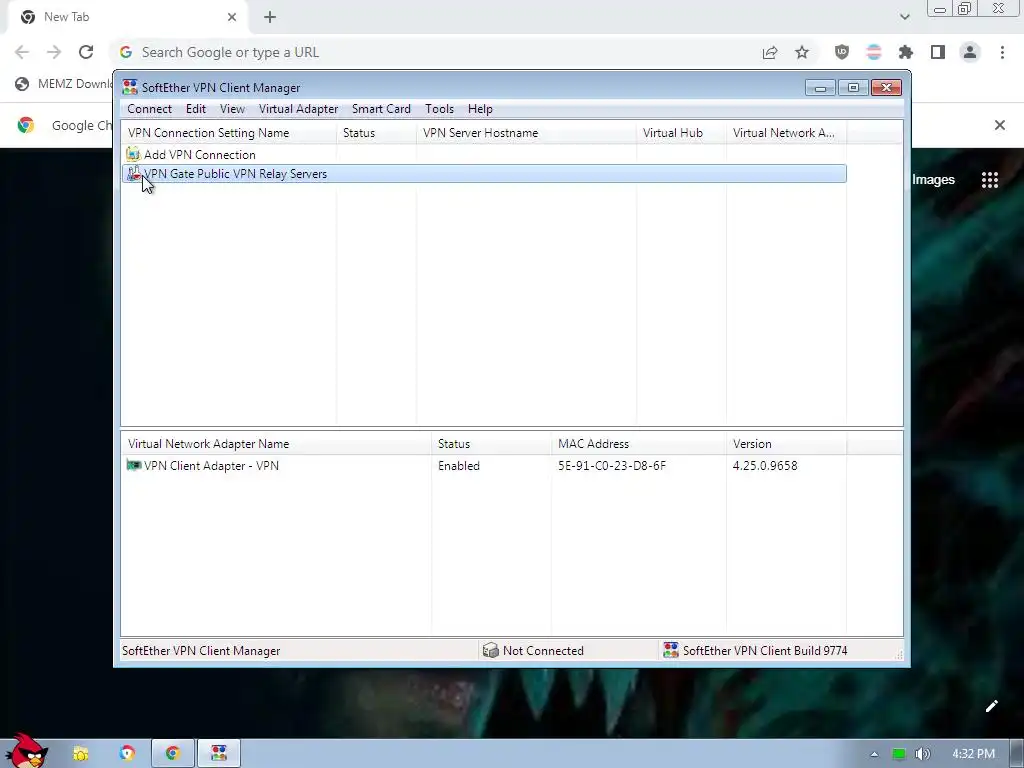
Task: Click the striped flag extension icon
Action: [x=874, y=52]
